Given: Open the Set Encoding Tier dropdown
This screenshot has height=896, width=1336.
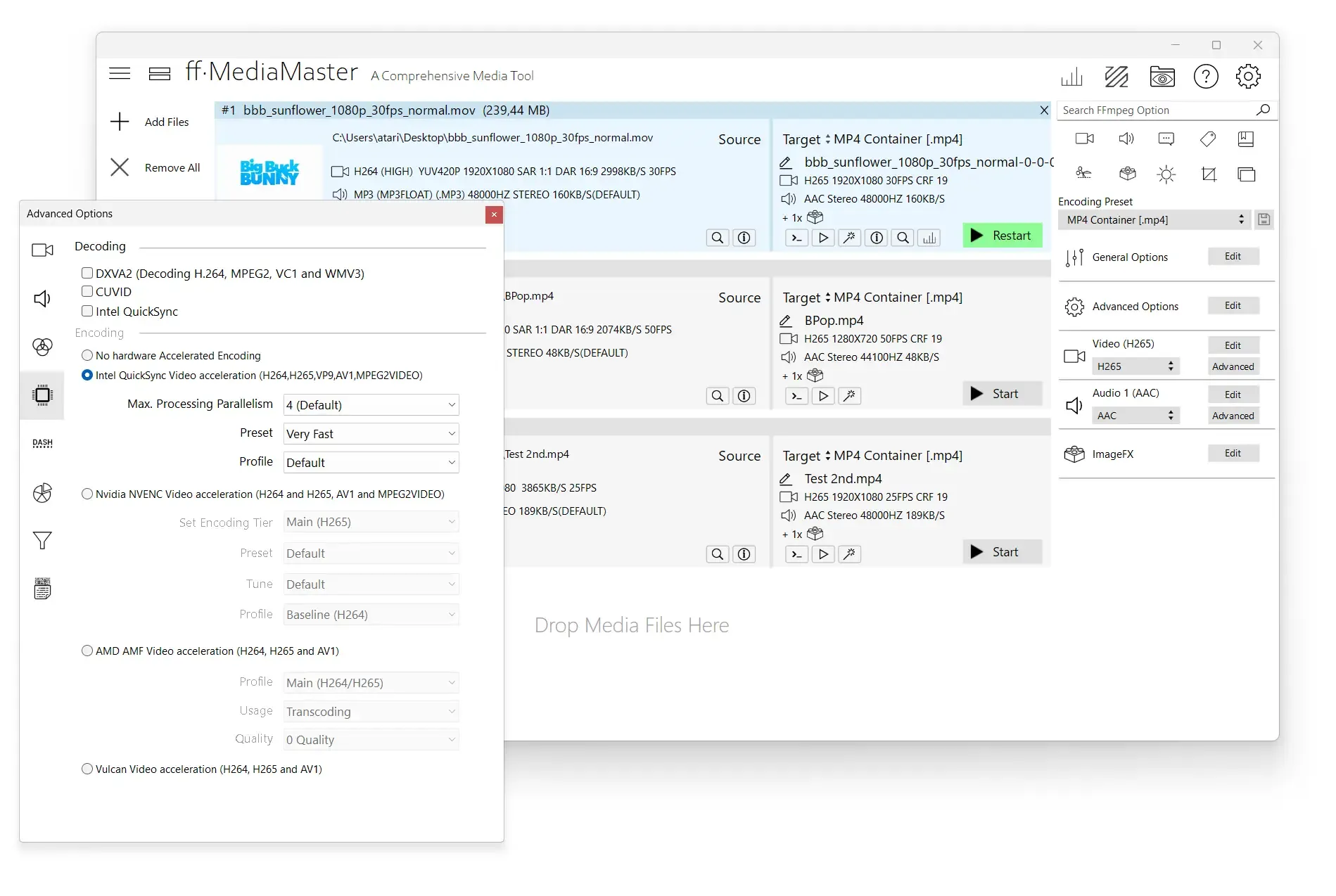Looking at the screenshot, I should click(371, 522).
